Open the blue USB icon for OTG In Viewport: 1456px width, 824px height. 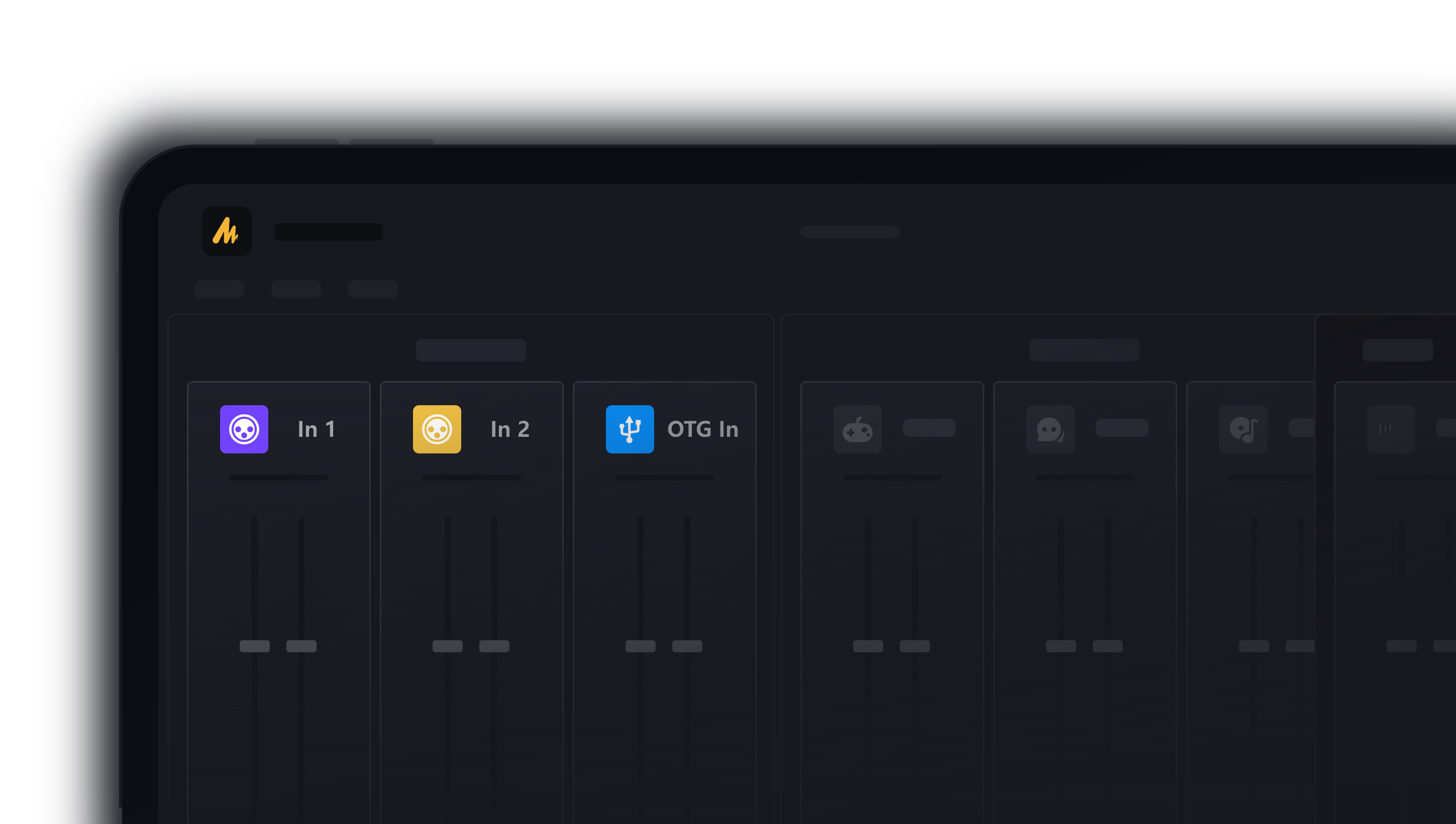(630, 429)
